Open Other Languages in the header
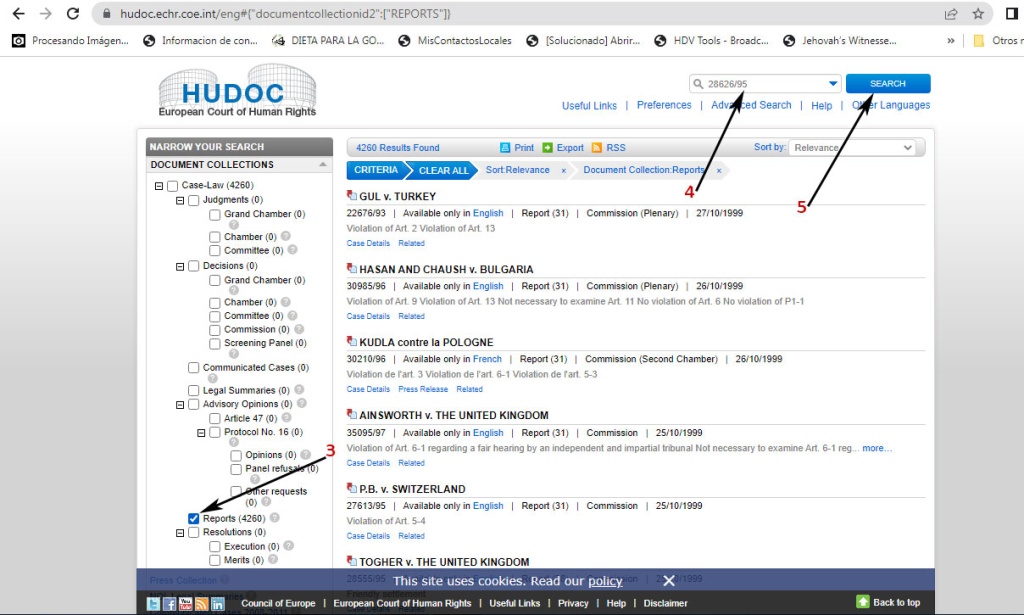 [891, 105]
